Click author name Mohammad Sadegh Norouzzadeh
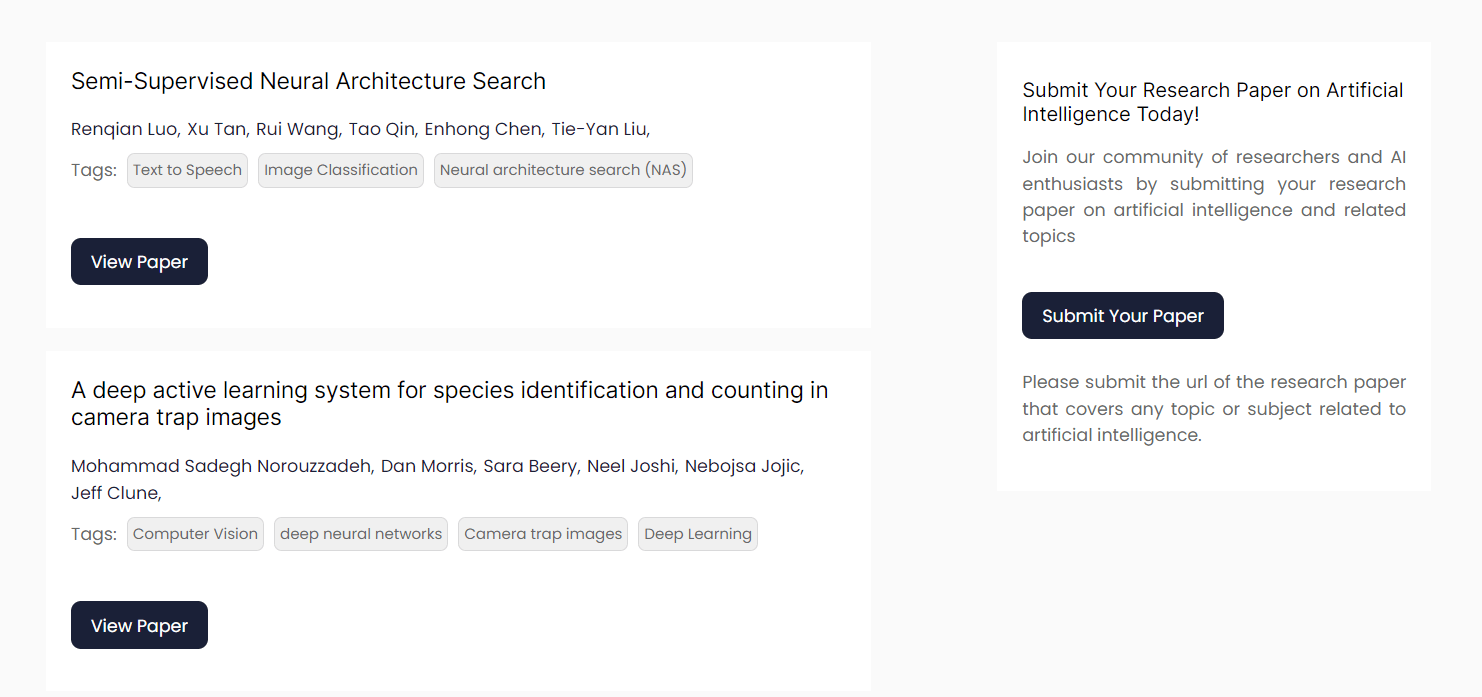 click(221, 466)
